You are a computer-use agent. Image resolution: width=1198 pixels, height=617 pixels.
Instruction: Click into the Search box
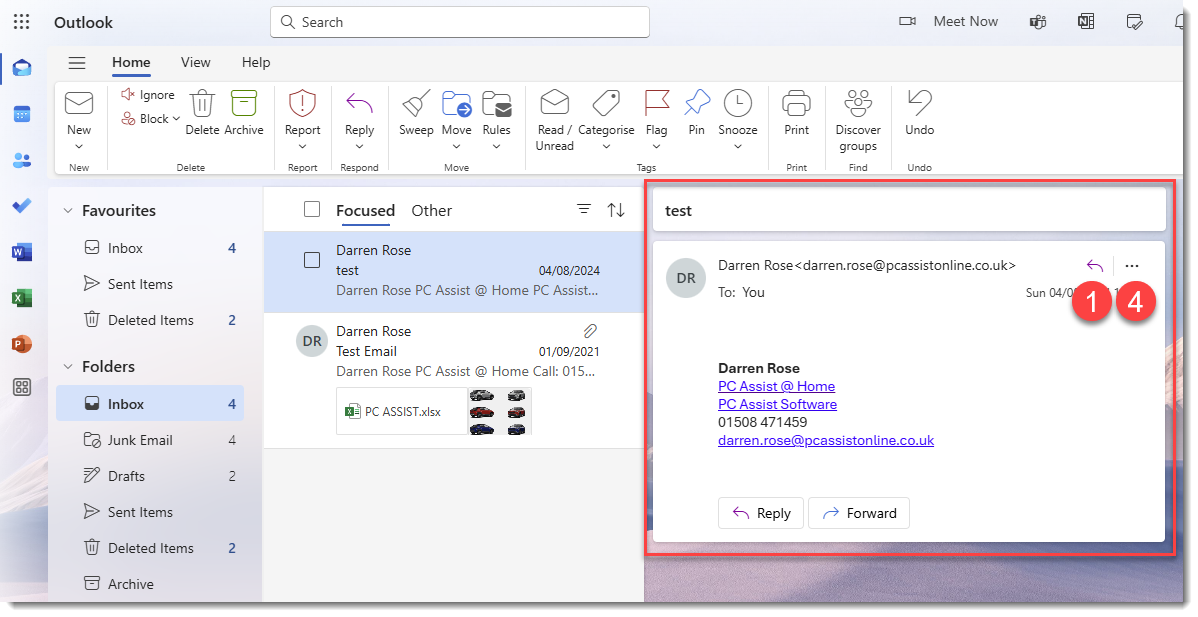[x=460, y=22]
